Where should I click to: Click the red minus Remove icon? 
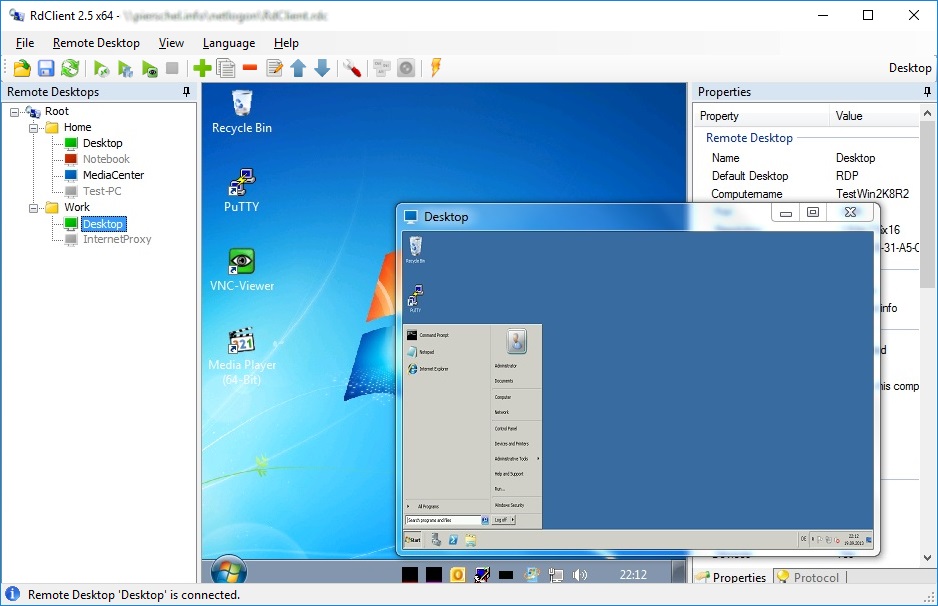[249, 68]
